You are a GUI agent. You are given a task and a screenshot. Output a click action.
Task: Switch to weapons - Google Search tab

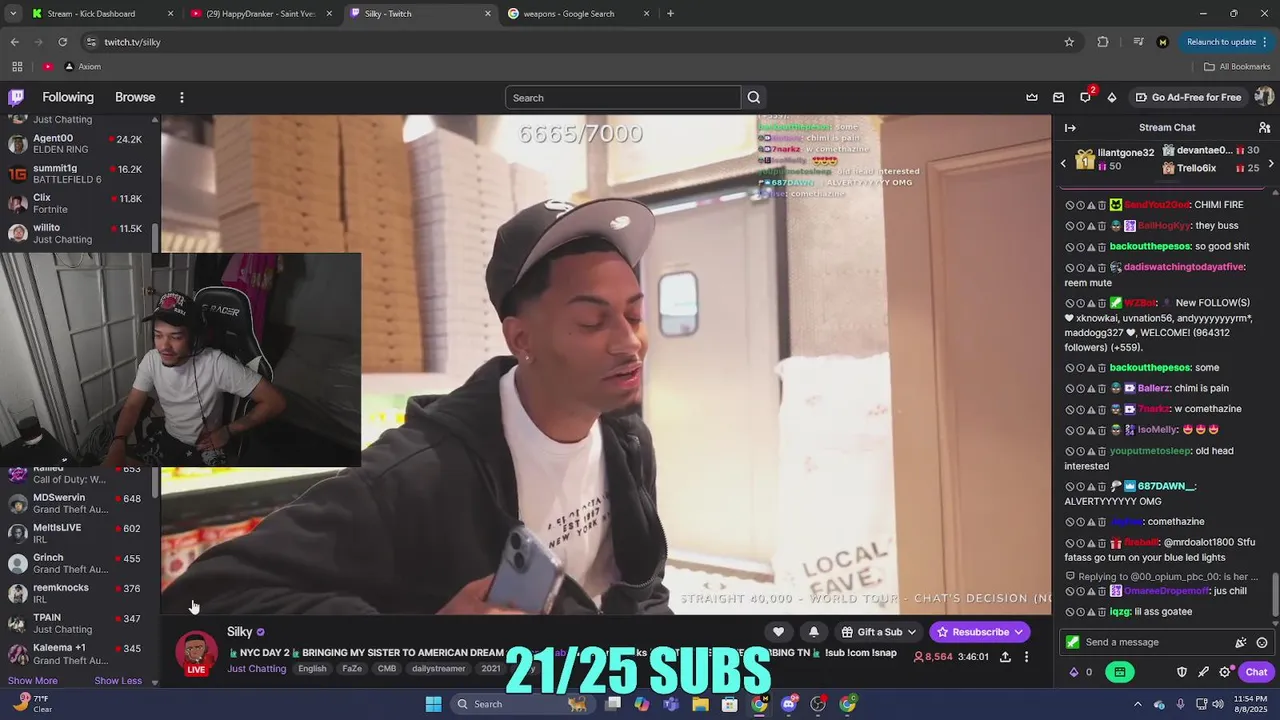pyautogui.click(x=580, y=14)
